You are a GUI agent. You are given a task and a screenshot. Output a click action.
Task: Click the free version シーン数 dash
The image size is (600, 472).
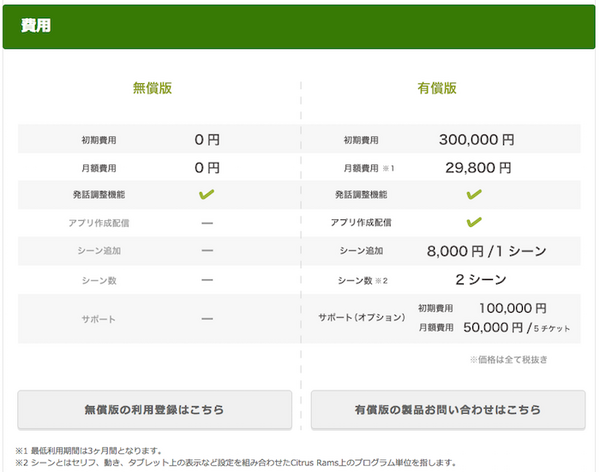point(207,281)
